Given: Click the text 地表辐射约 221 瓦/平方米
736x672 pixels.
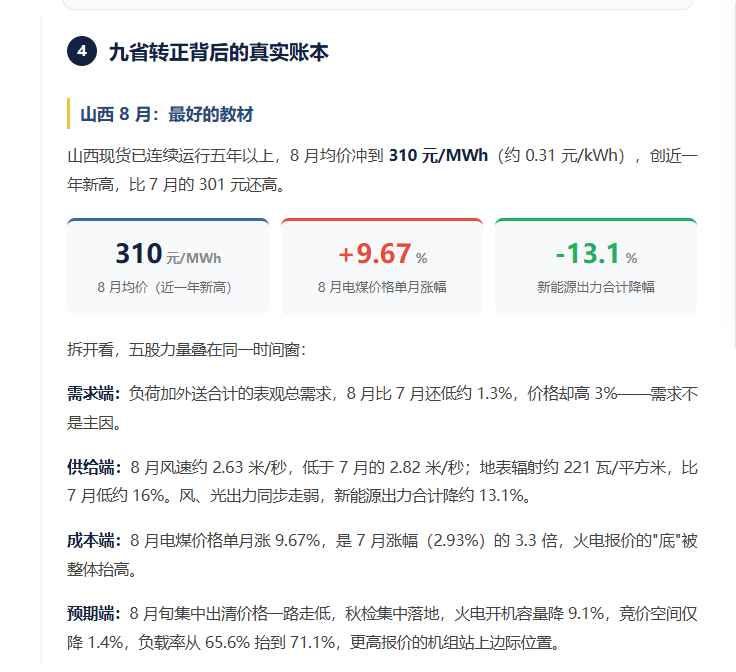Looking at the screenshot, I should pos(573,467).
